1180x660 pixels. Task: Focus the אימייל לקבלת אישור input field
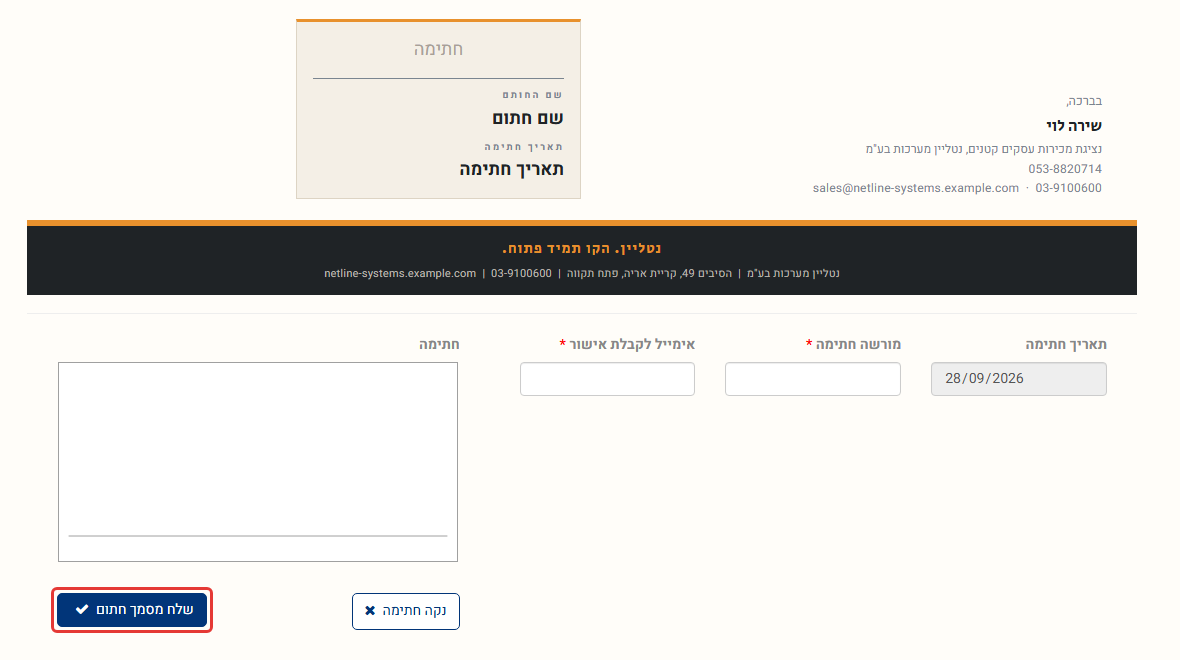click(607, 379)
